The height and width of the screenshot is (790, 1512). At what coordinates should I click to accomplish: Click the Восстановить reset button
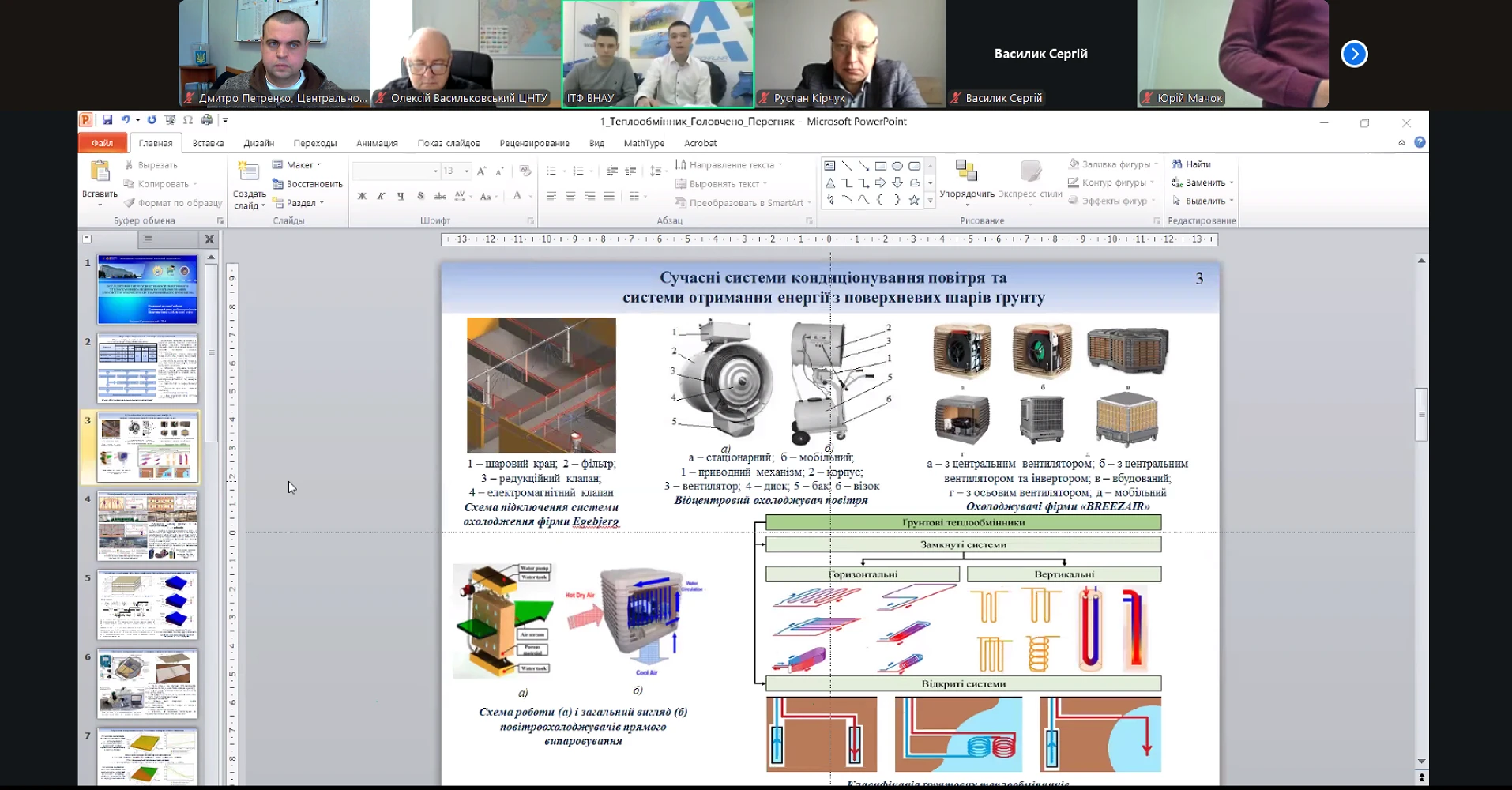click(x=307, y=184)
